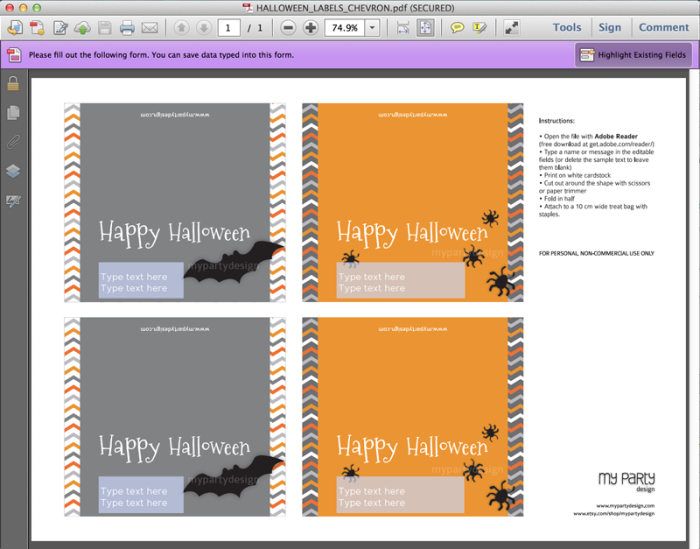Go to the next page arrow
The image size is (700, 549).
(x=203, y=27)
